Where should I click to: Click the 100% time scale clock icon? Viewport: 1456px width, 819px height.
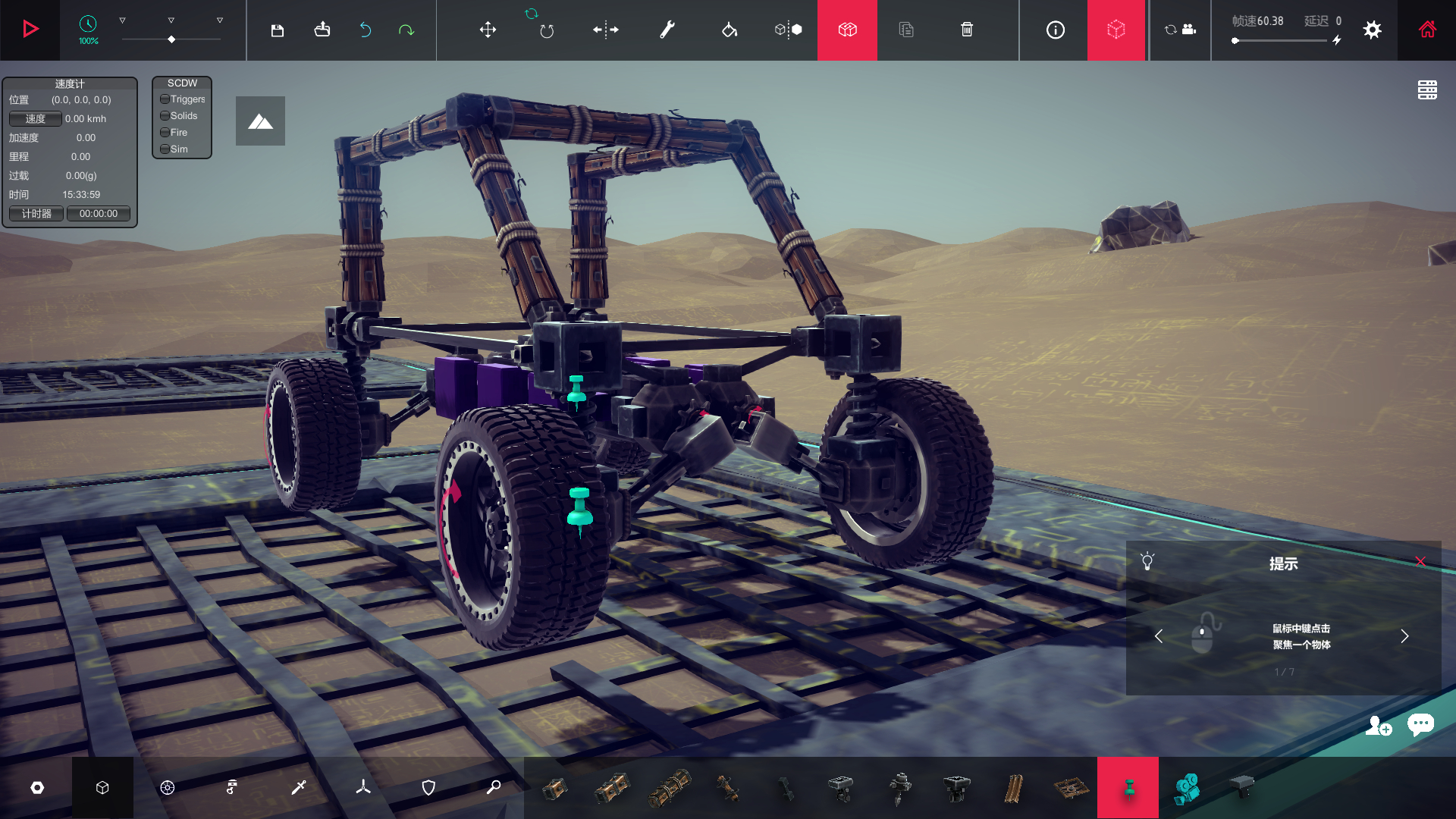pyautogui.click(x=88, y=24)
